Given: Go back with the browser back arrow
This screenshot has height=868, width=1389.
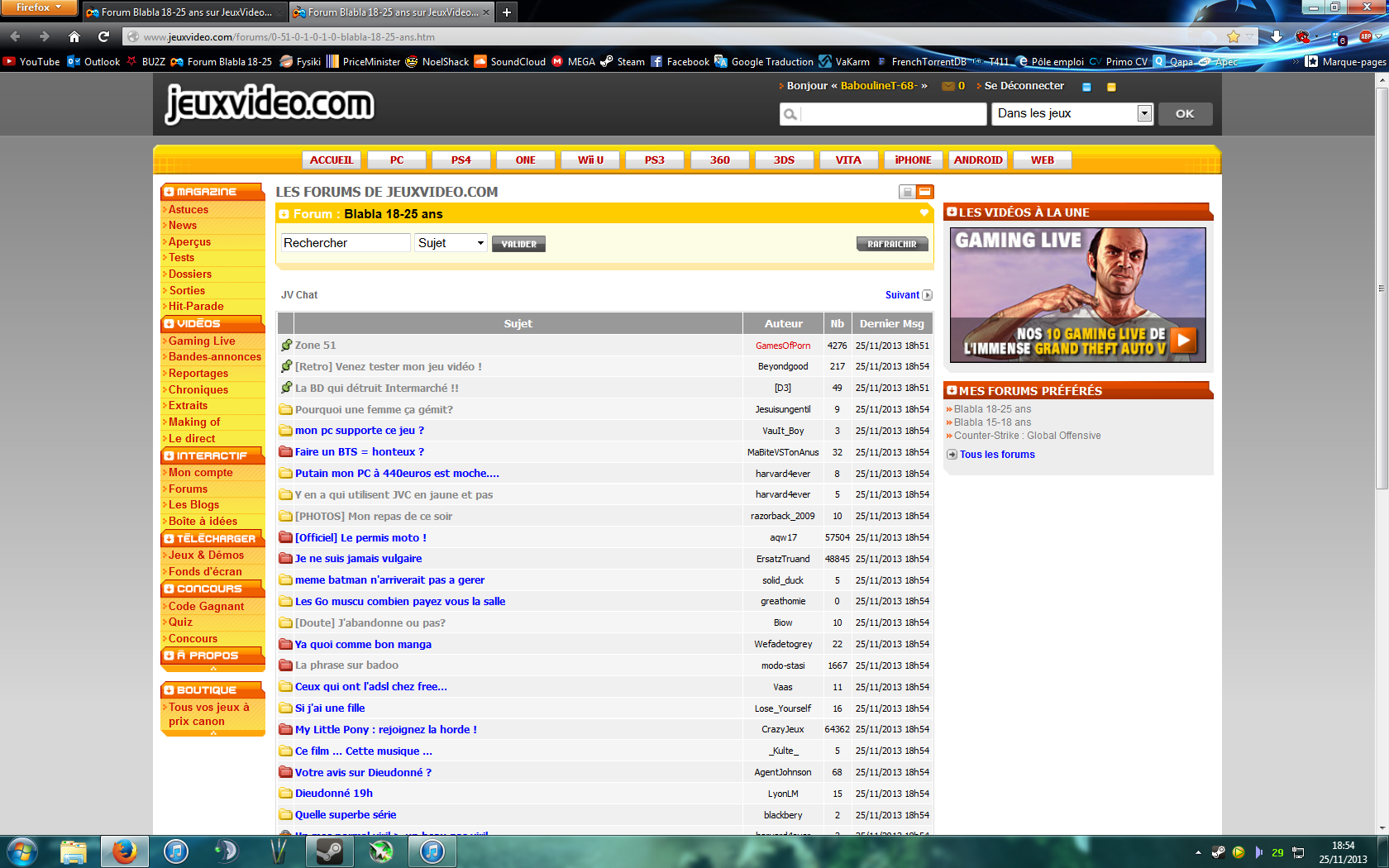Looking at the screenshot, I should 15,36.
